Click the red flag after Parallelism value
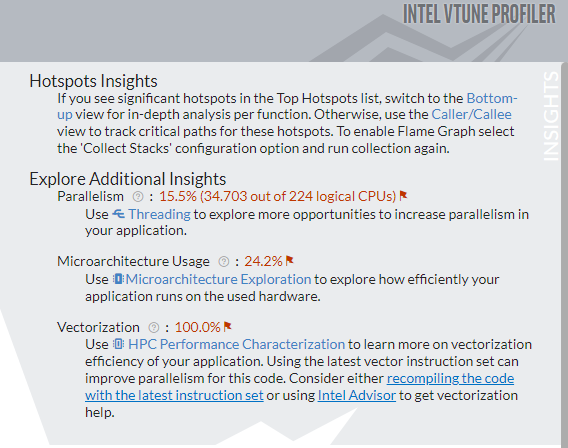Viewport: 568px width, 448px height. coord(403,196)
